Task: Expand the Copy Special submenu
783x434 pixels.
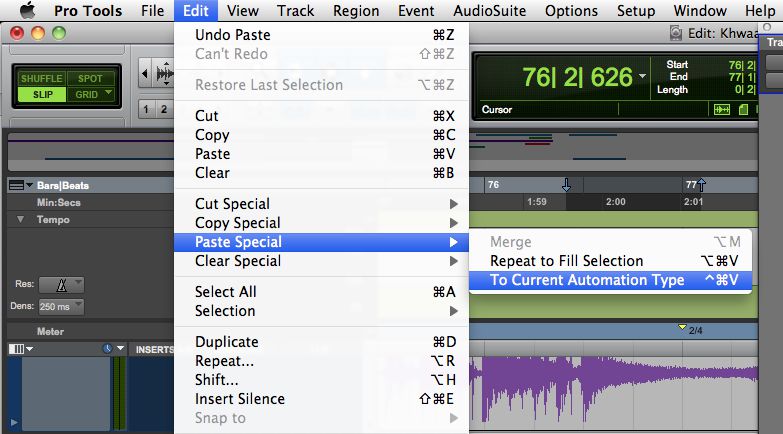Action: [322, 222]
